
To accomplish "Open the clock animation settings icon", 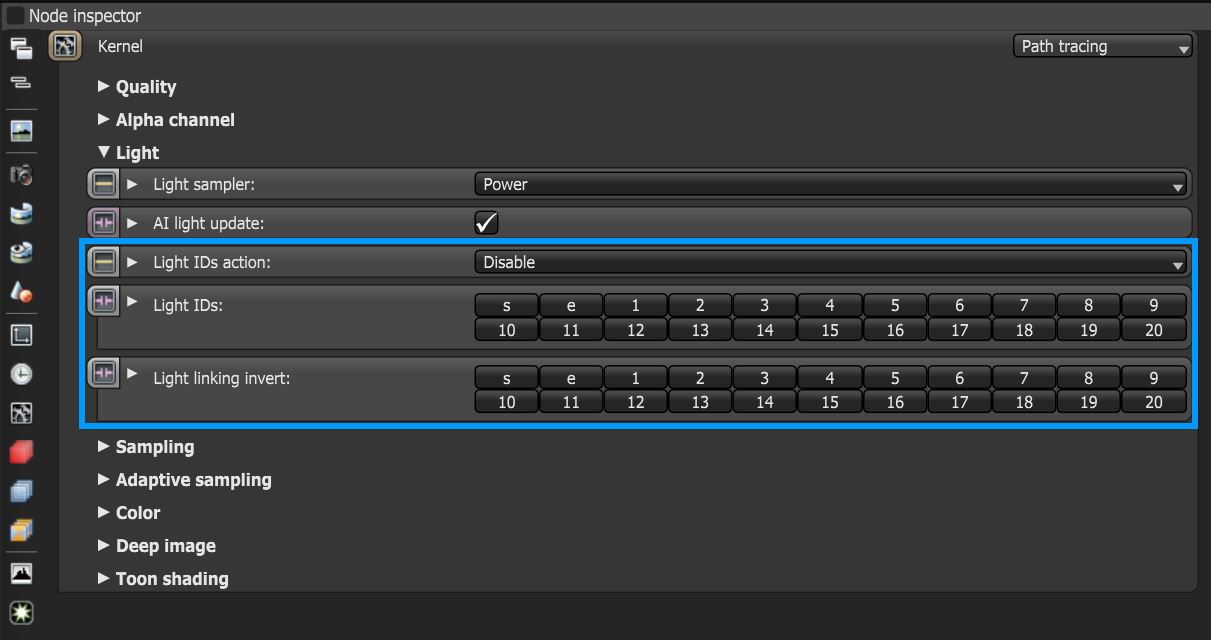I will [x=21, y=373].
